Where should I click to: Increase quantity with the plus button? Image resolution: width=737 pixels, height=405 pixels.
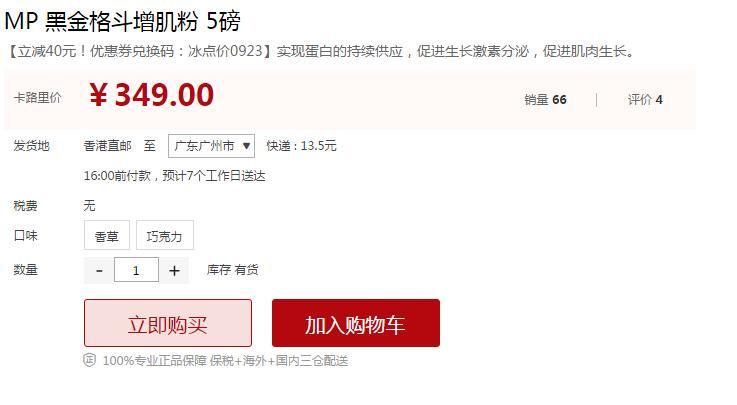(x=174, y=270)
